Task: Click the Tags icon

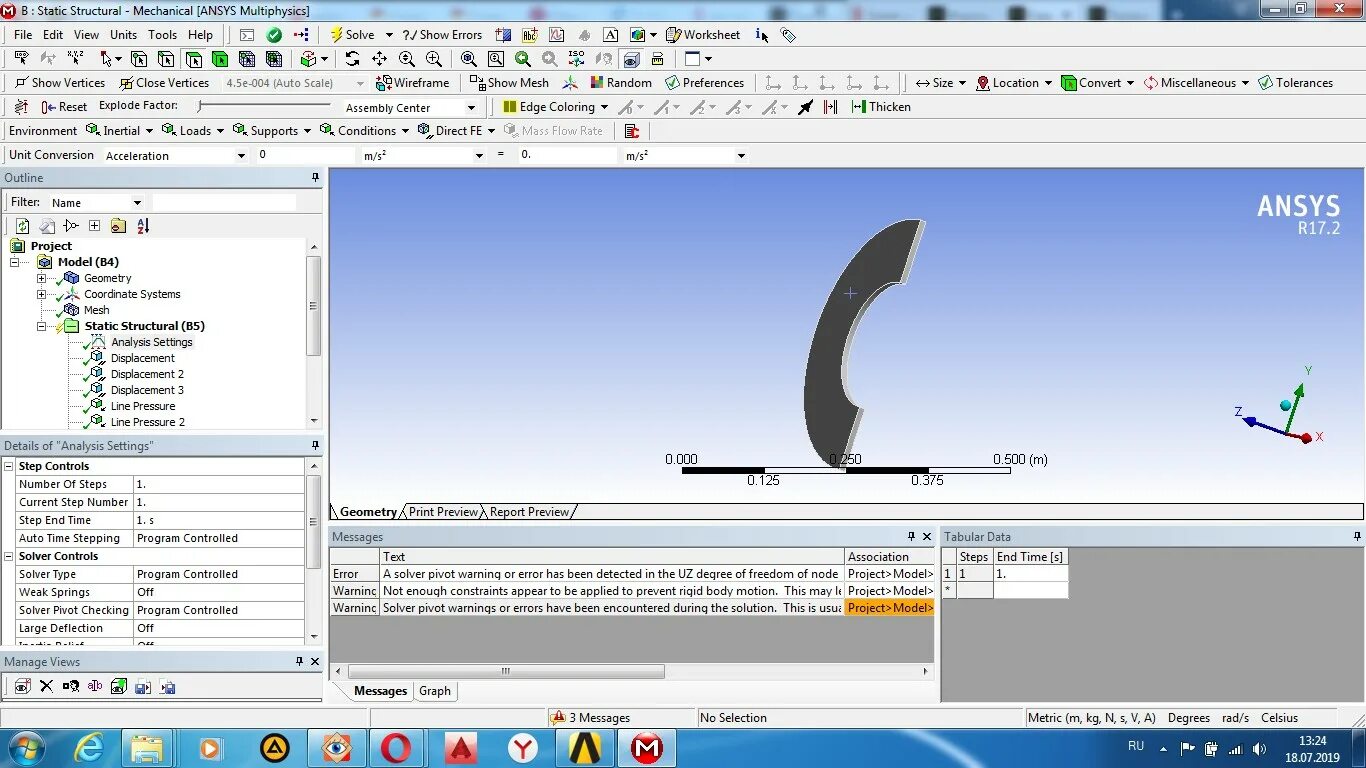Action: pos(788,35)
